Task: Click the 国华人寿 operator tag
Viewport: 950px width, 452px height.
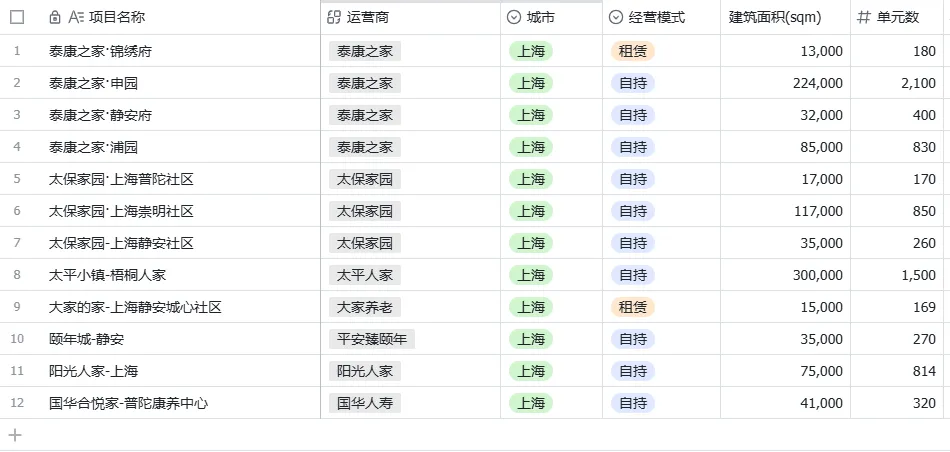Action: pyautogui.click(x=365, y=403)
